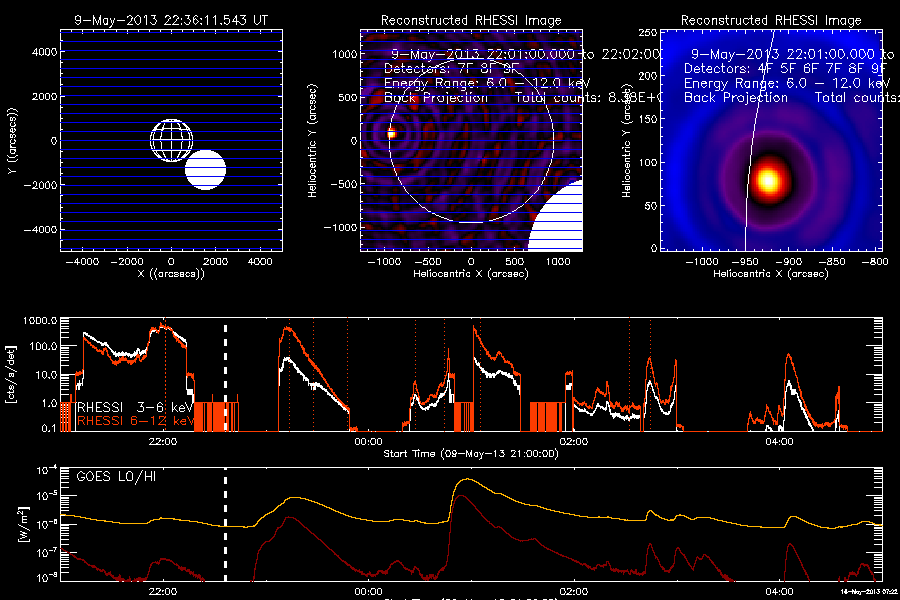Click the middle "Reconstructed RHESSI Image" title
900x600 pixels.
(471, 20)
